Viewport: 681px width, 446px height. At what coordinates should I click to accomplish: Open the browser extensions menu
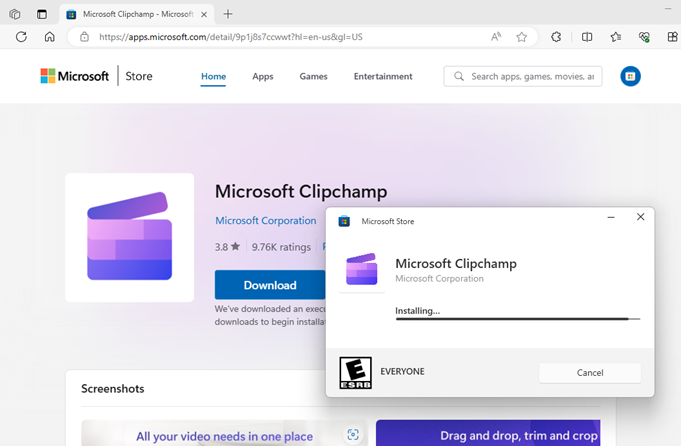click(x=557, y=37)
